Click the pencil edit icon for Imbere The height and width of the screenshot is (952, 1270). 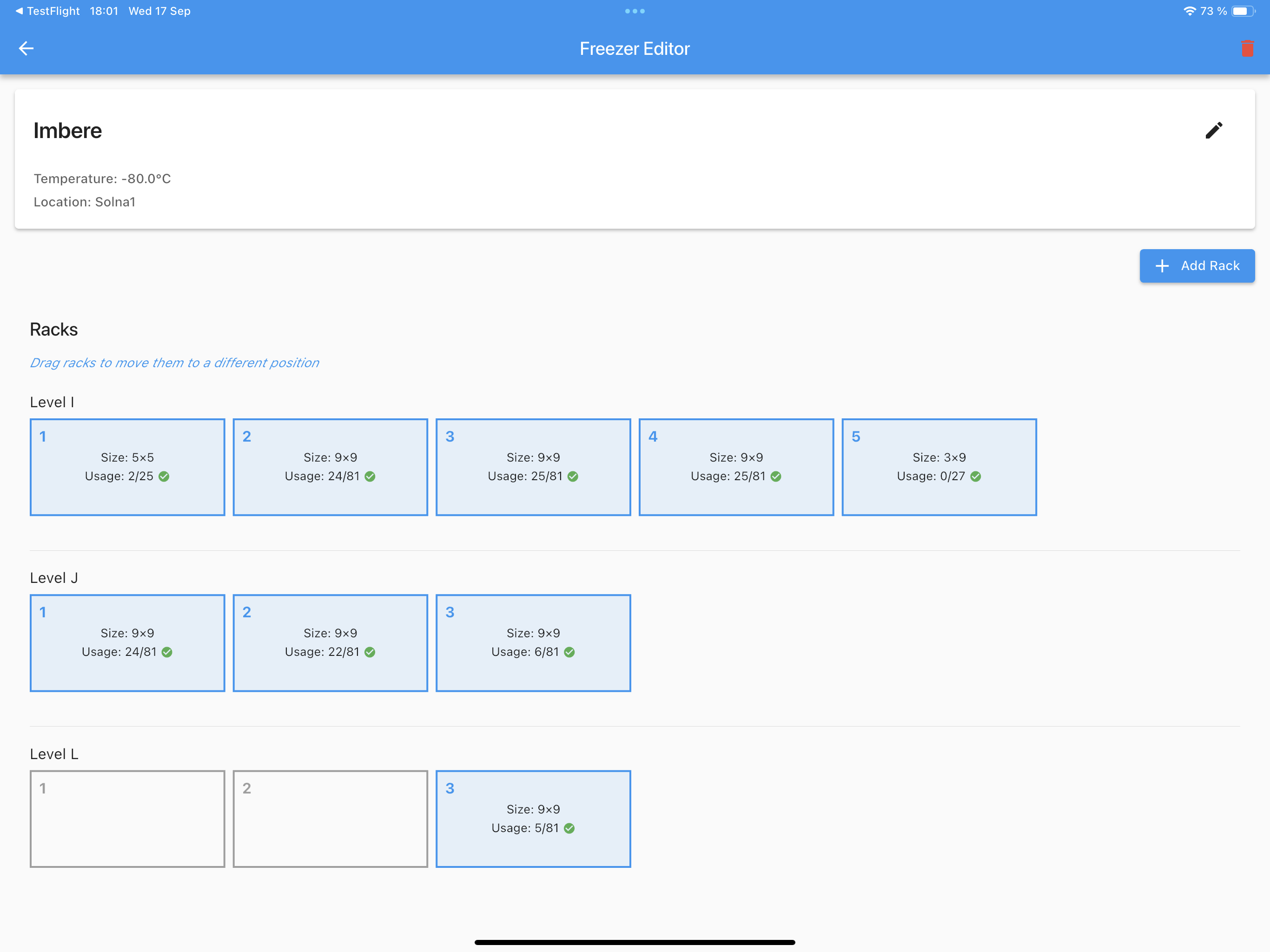coord(1213,130)
